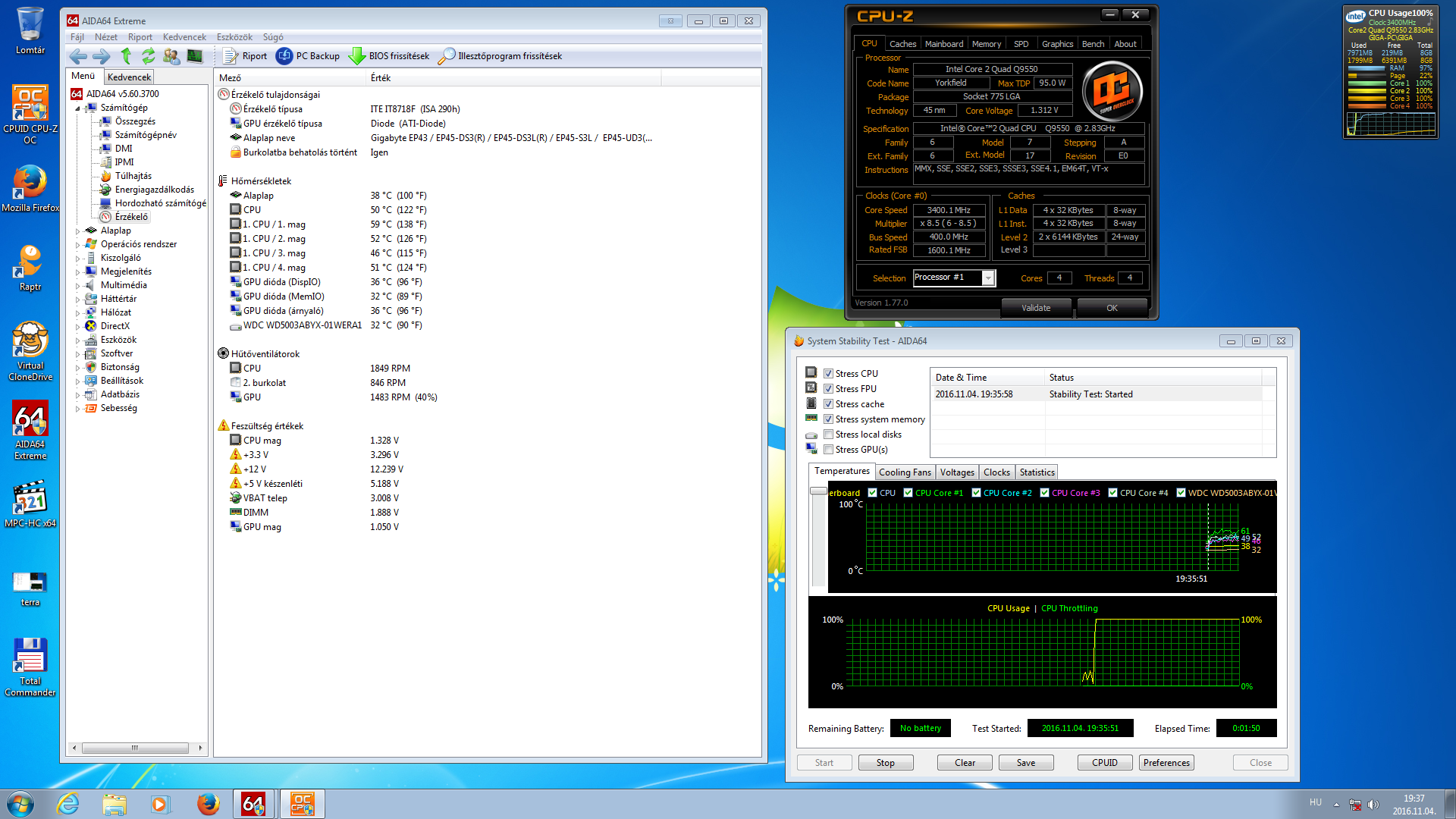Click the AIDA64 forward navigation arrow

click(x=102, y=56)
